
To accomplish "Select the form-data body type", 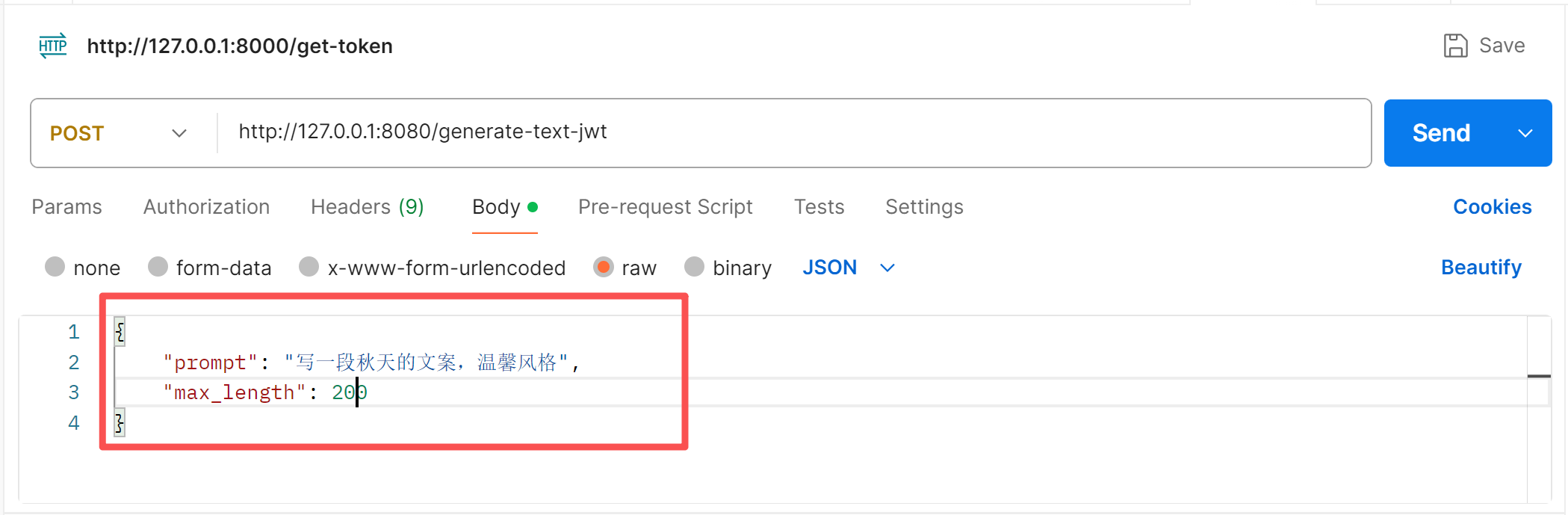I will tap(158, 267).
